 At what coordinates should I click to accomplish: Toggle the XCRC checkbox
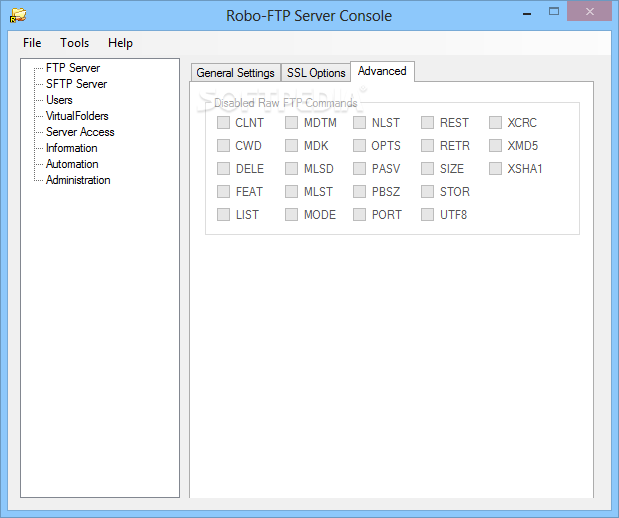495,122
